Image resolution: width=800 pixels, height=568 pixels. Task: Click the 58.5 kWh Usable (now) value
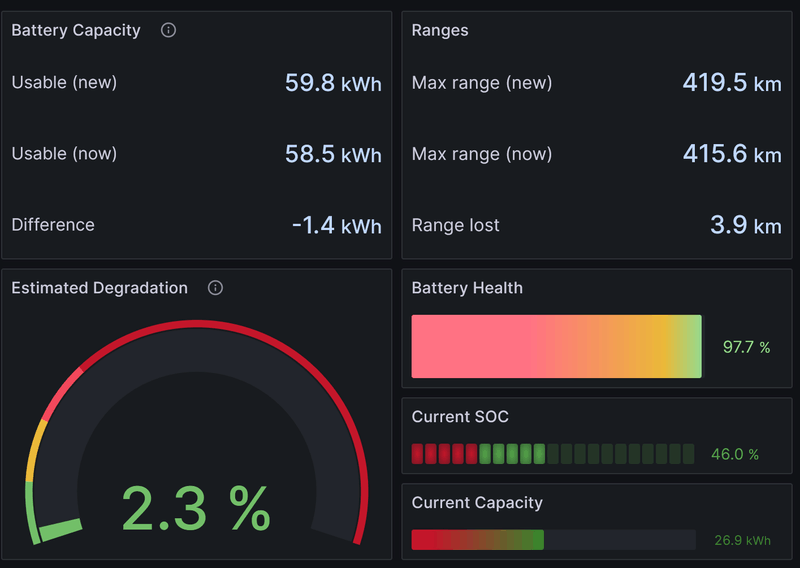(333, 154)
